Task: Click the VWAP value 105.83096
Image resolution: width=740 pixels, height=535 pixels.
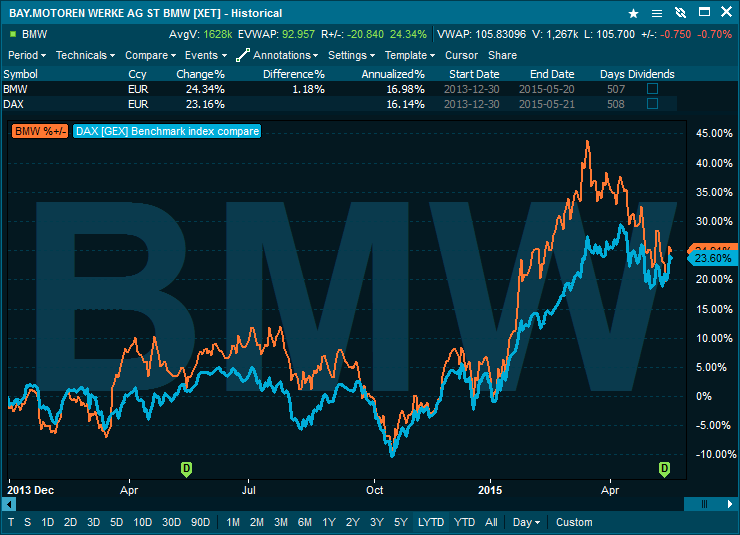Action: pos(500,34)
